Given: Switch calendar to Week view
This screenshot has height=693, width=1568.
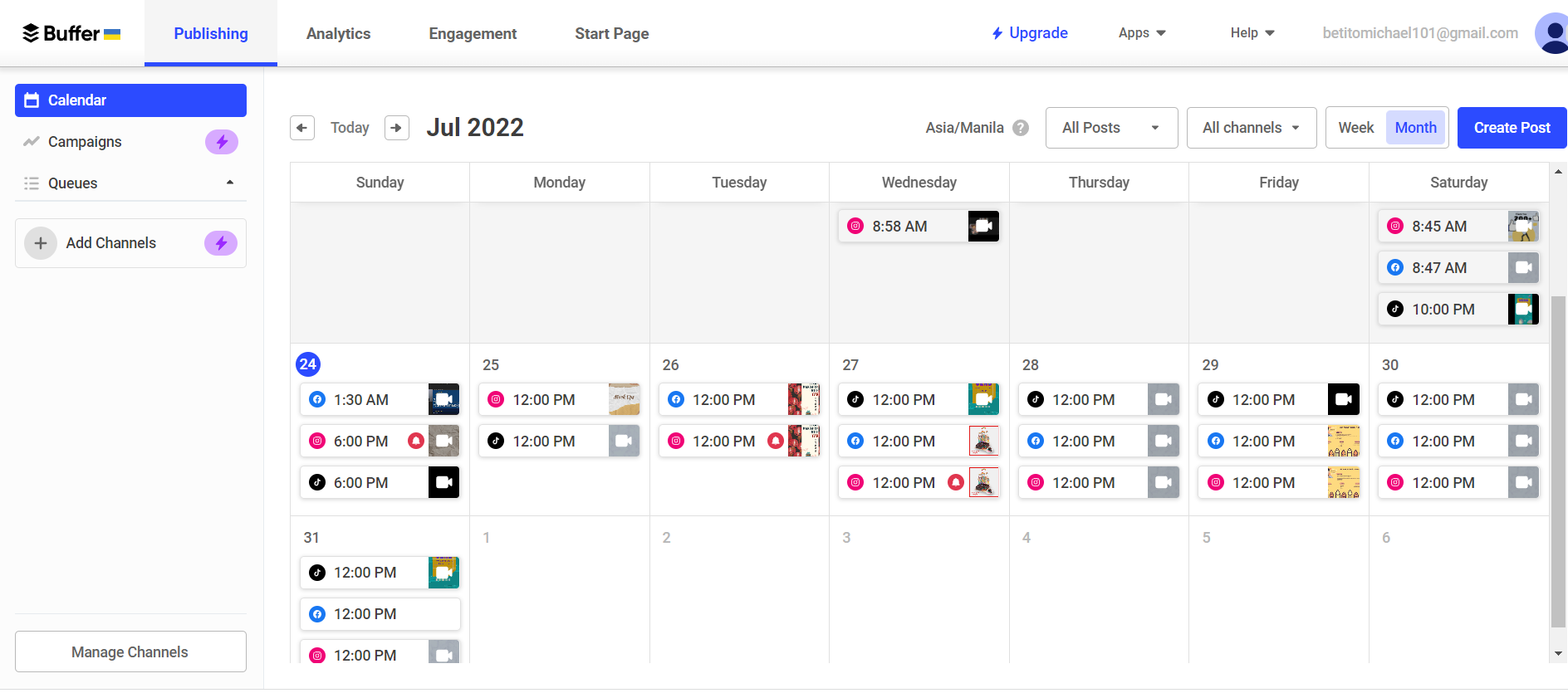Looking at the screenshot, I should pos(1355,128).
